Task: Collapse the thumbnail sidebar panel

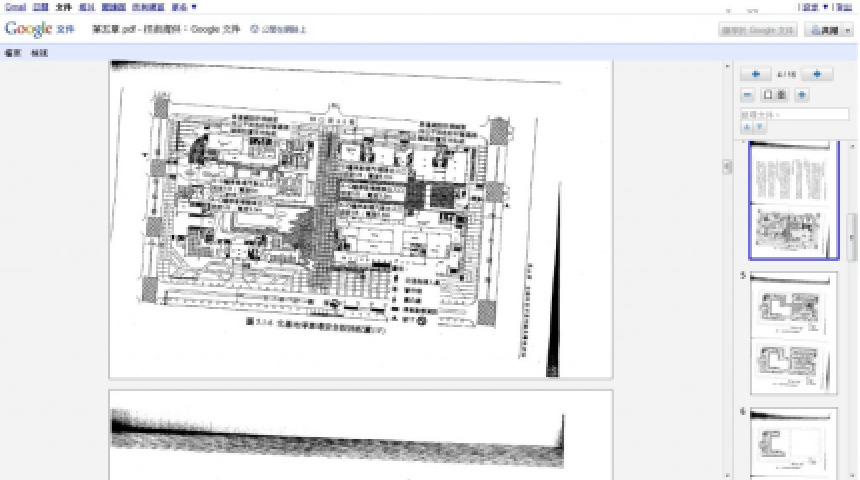Action: pos(727,166)
